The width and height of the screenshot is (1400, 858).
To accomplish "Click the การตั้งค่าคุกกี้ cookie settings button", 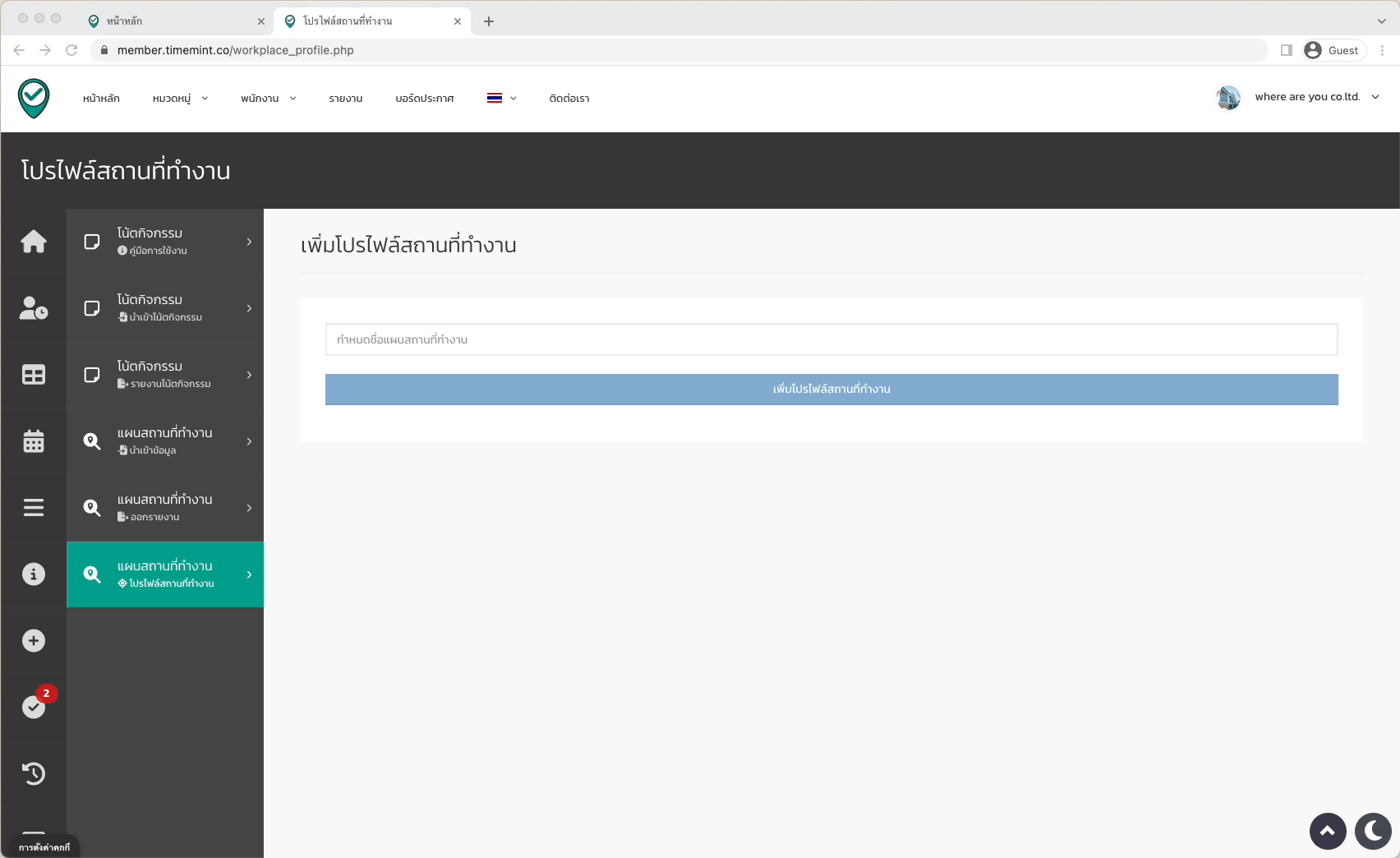I will point(44,847).
